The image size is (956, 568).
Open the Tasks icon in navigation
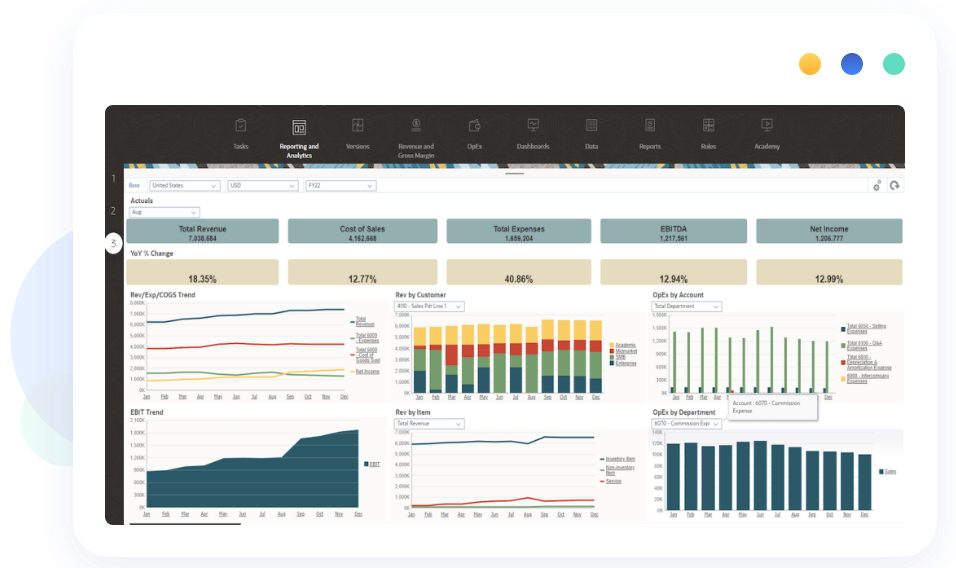click(241, 126)
